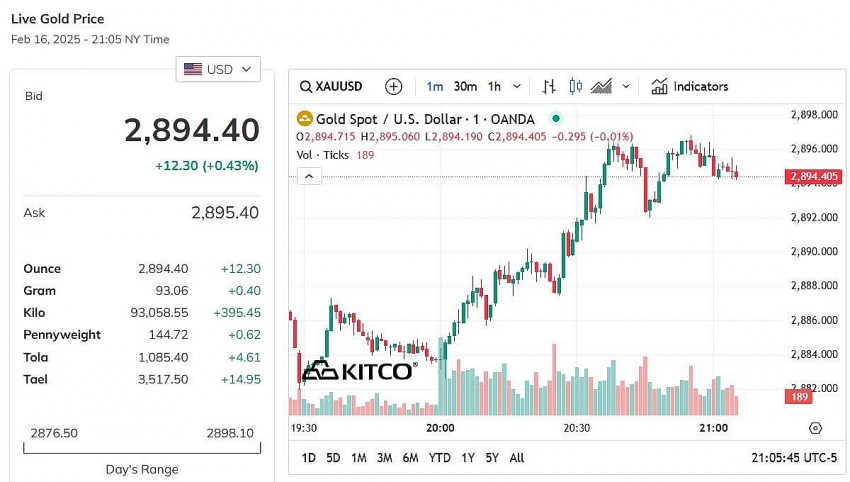Expand the chart style dropdown chevron

[x=626, y=87]
